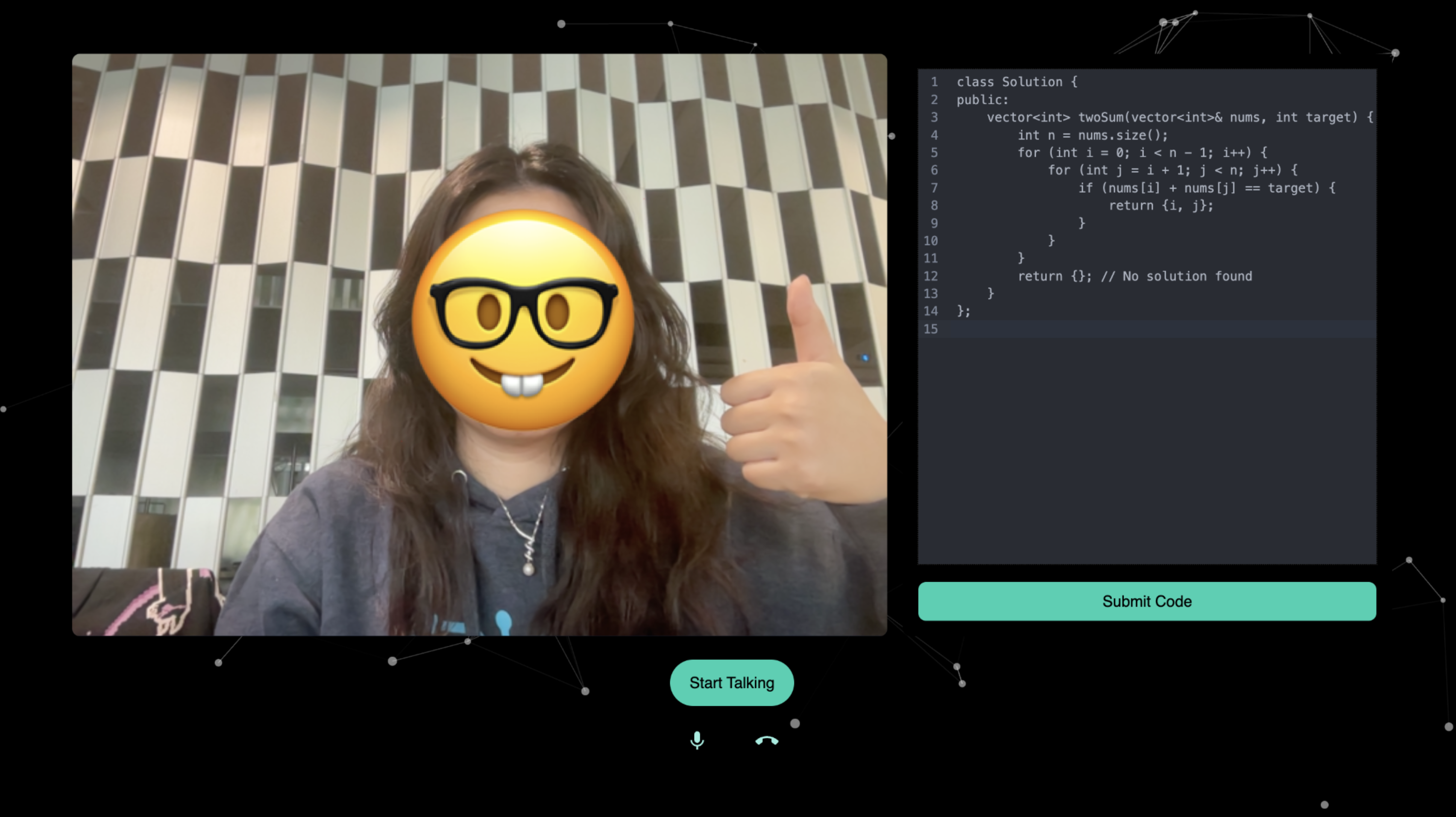Screen dimensions: 1456x817
Task: Click the 'class Solution' text
Action: pos(1016,82)
